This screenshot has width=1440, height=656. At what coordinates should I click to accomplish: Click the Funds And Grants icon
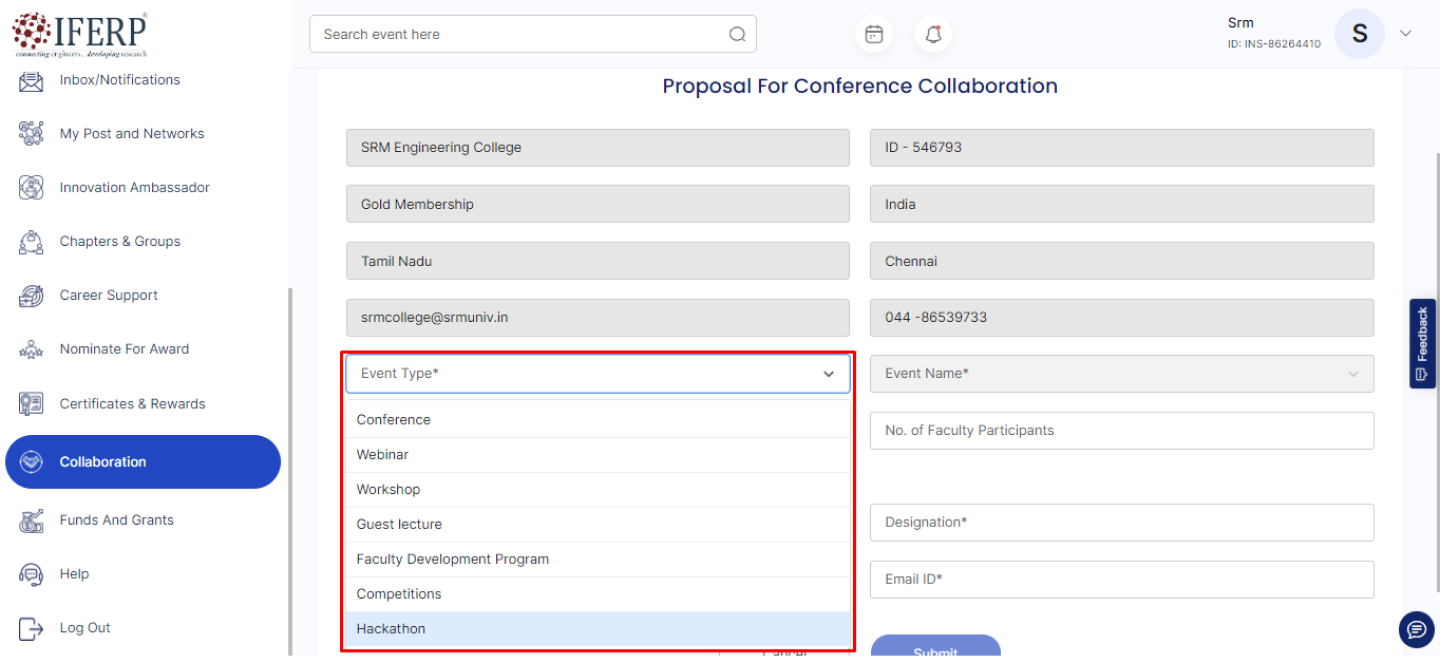[x=31, y=520]
